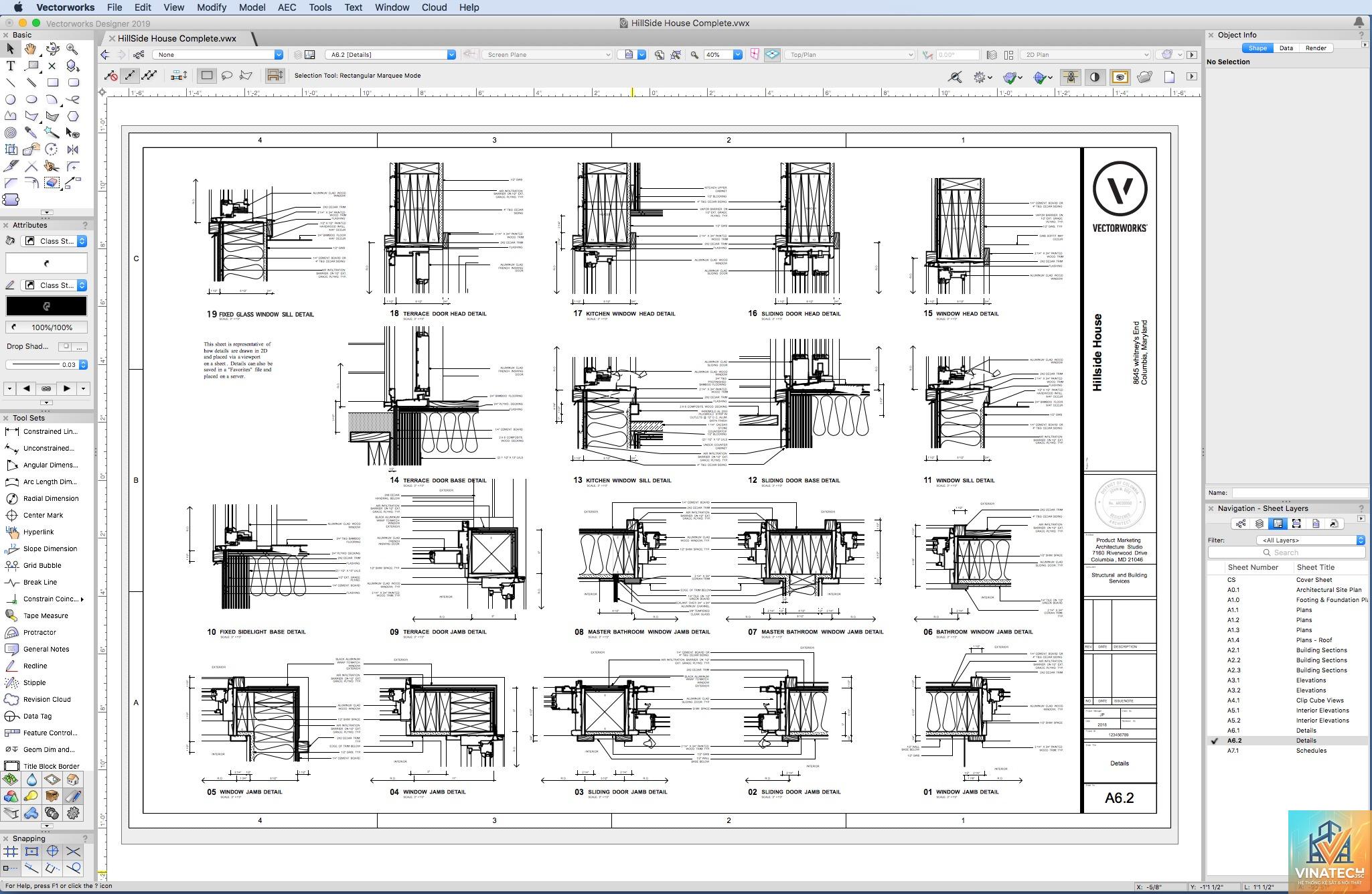Open Sheet Layers icon next to layer dropdown
1372x894 pixels.
pos(310,55)
